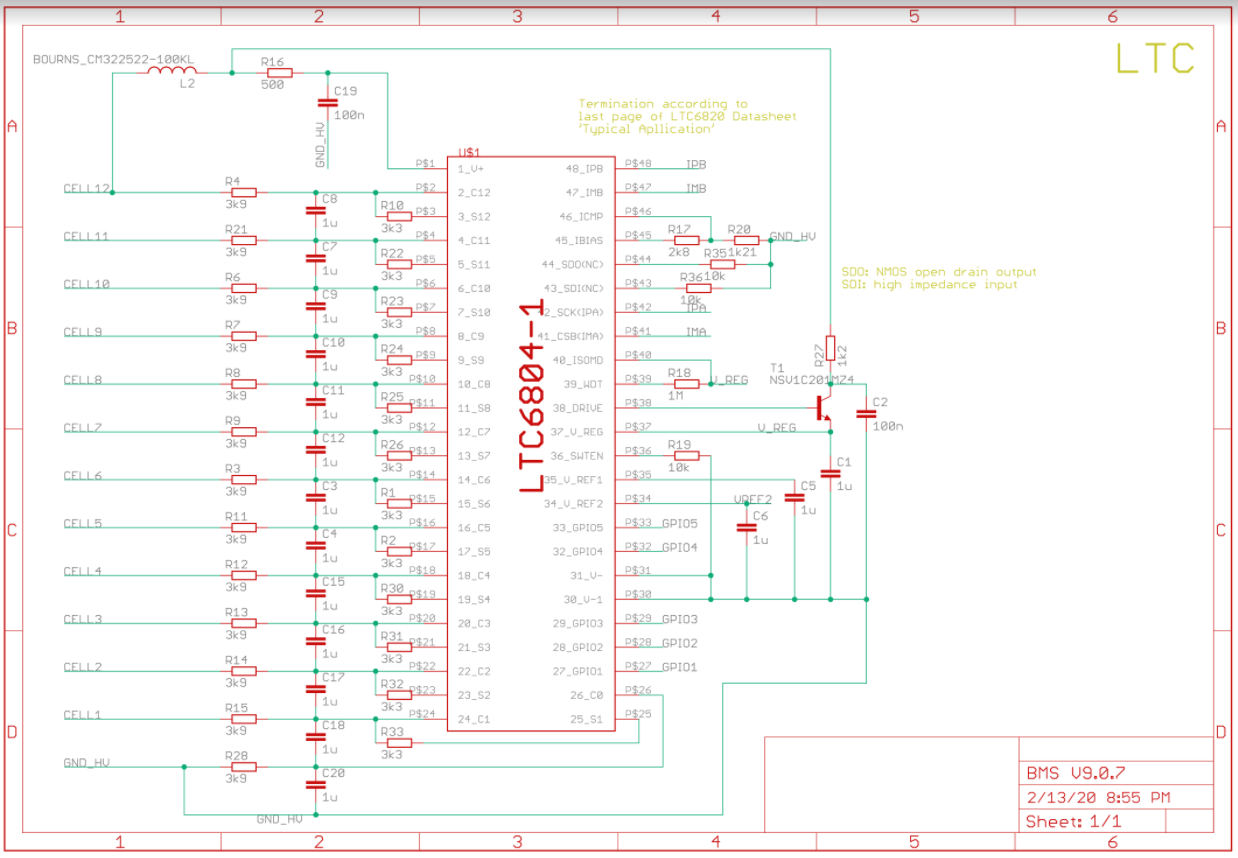Click the CELL10 net label
The height and width of the screenshot is (858, 1238).
86,284
